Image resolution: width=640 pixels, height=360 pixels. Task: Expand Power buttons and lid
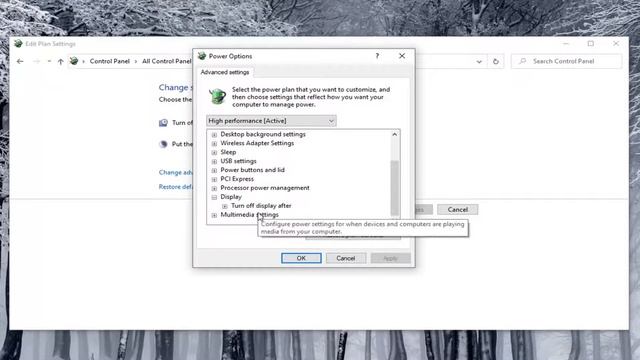pyautogui.click(x=214, y=171)
